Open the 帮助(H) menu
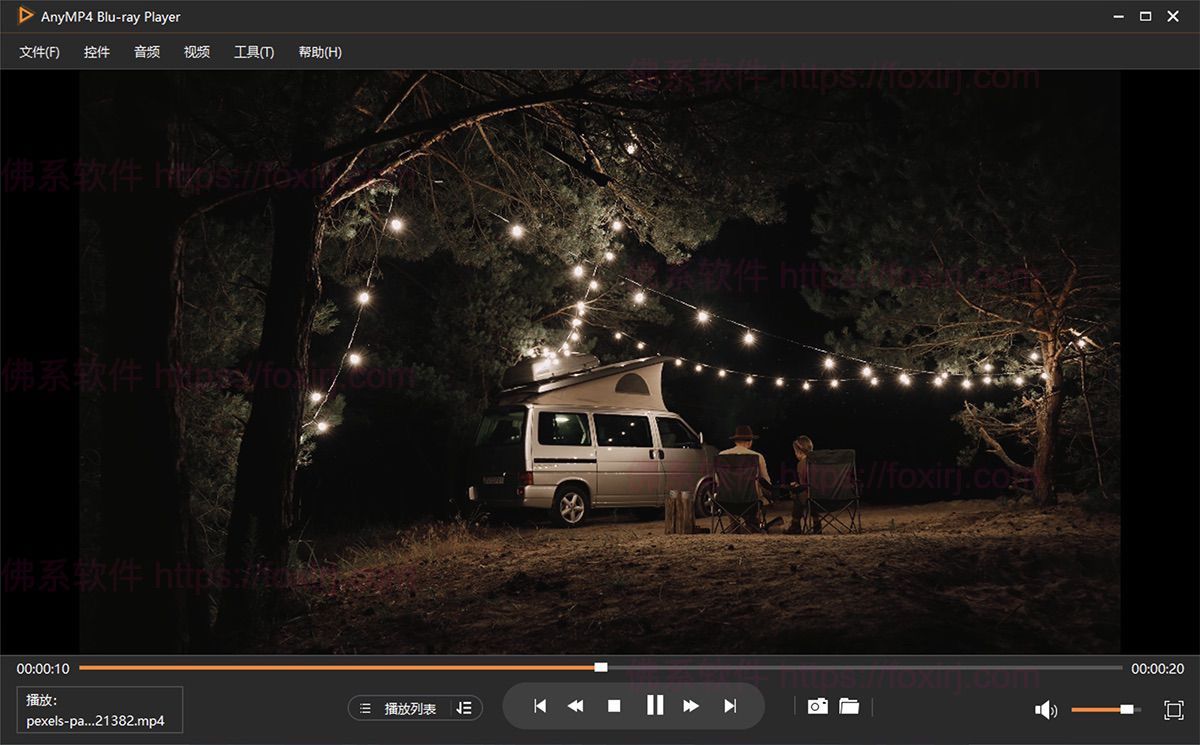This screenshot has height=745, width=1200. 320,52
